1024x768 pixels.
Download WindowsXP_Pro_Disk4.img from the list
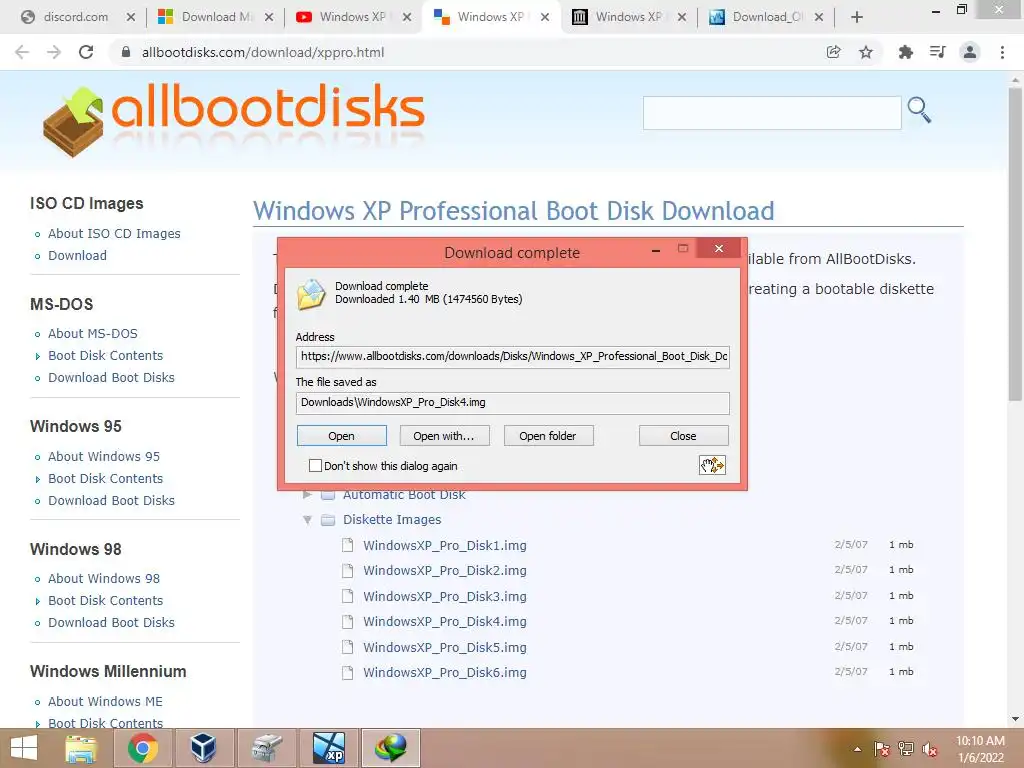445,622
